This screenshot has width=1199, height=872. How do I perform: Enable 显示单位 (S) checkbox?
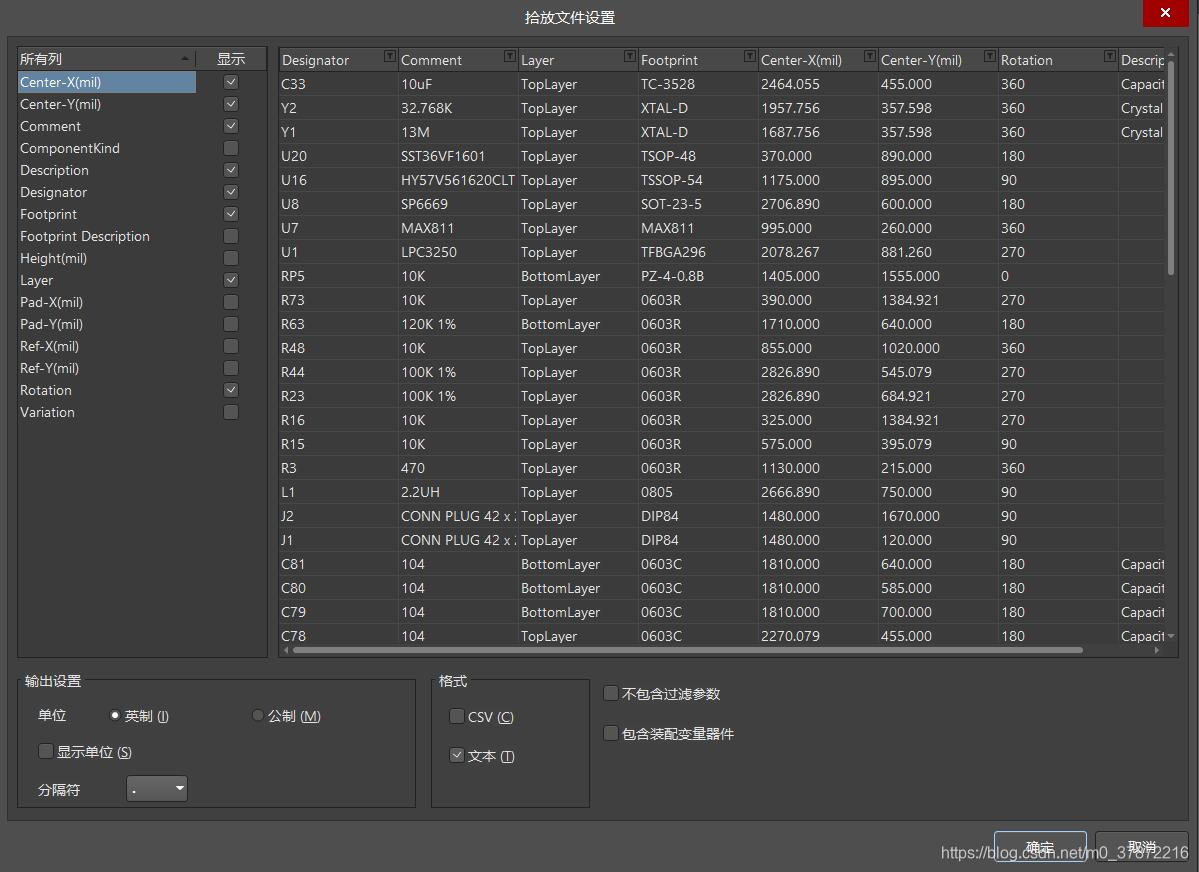(46, 751)
